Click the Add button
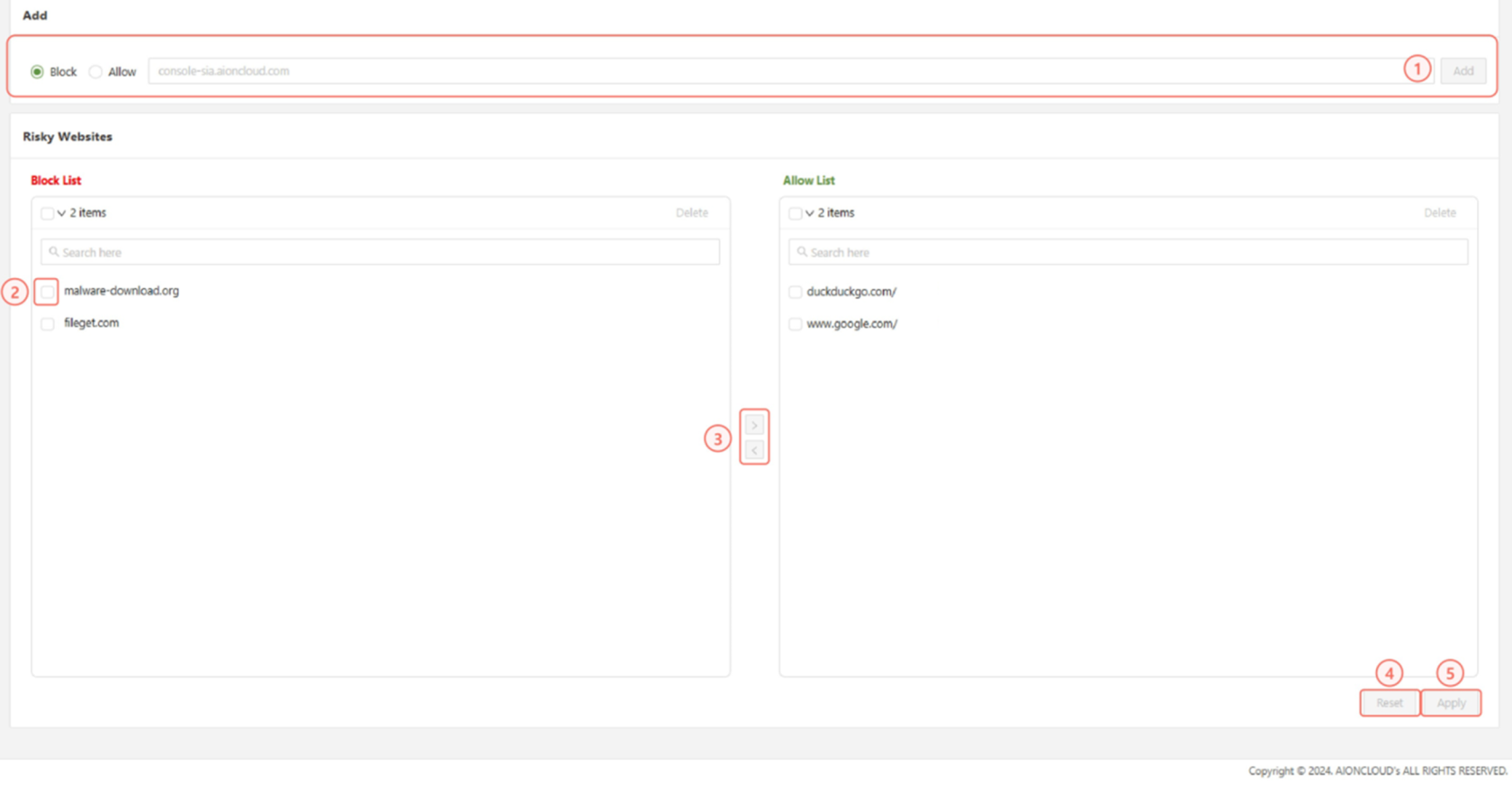1512x785 pixels. pyautogui.click(x=1462, y=71)
